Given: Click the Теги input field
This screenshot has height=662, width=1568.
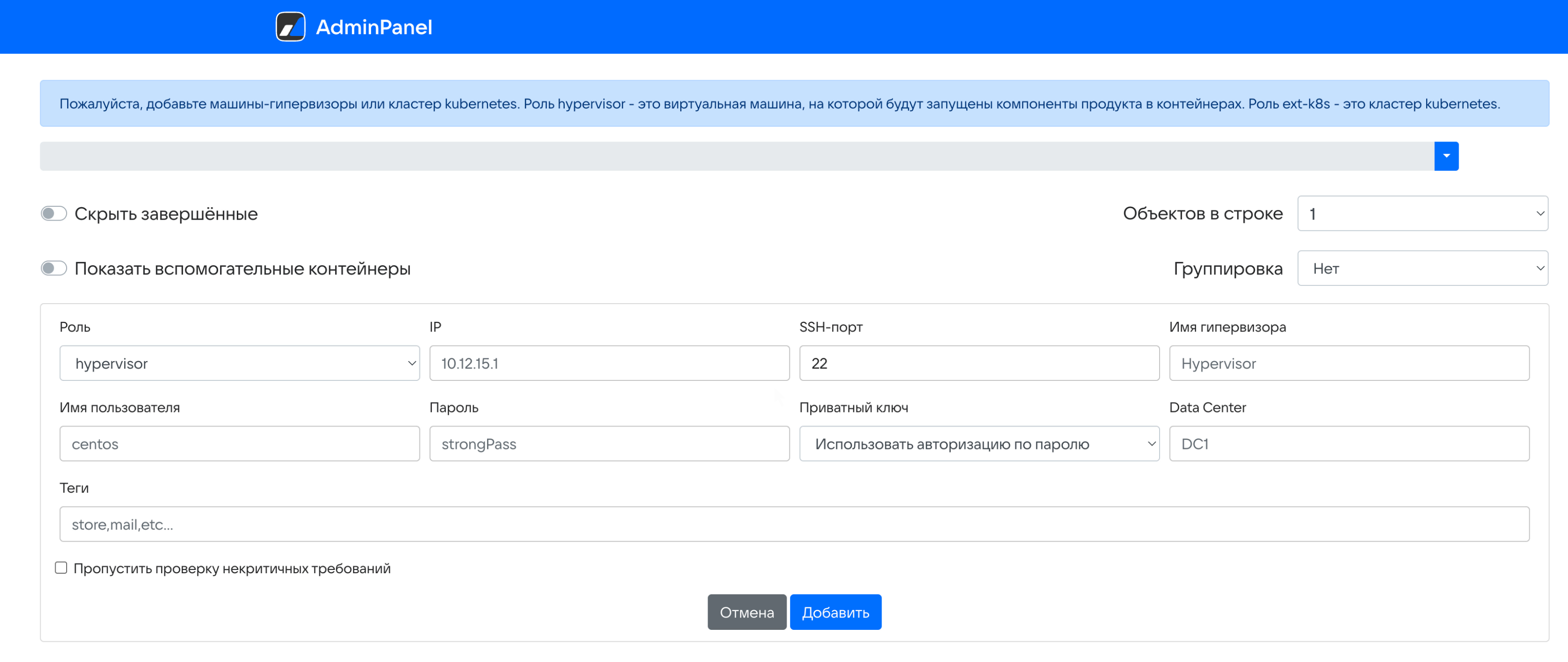Looking at the screenshot, I should click(x=794, y=524).
